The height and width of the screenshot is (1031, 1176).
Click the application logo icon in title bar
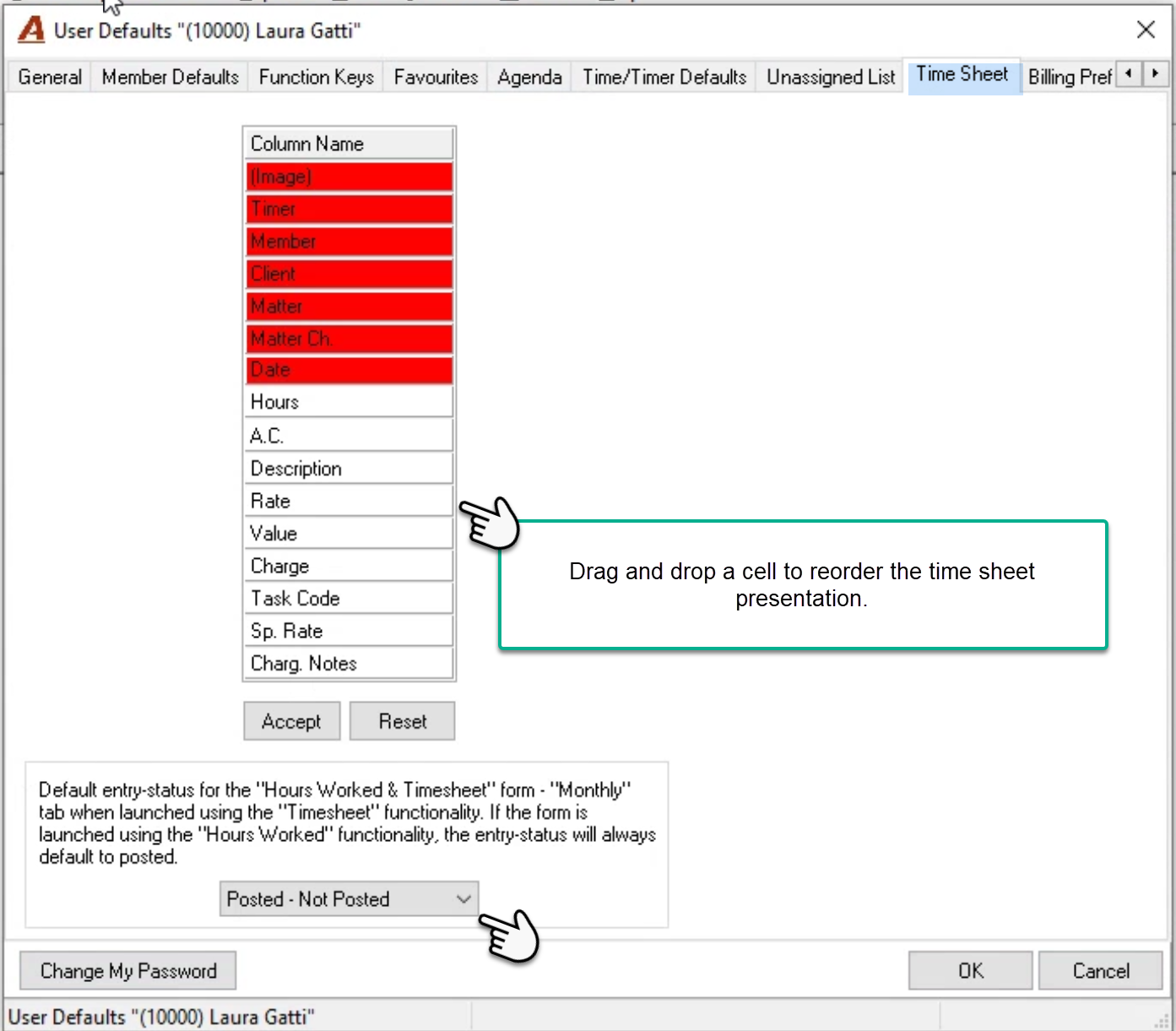31,30
